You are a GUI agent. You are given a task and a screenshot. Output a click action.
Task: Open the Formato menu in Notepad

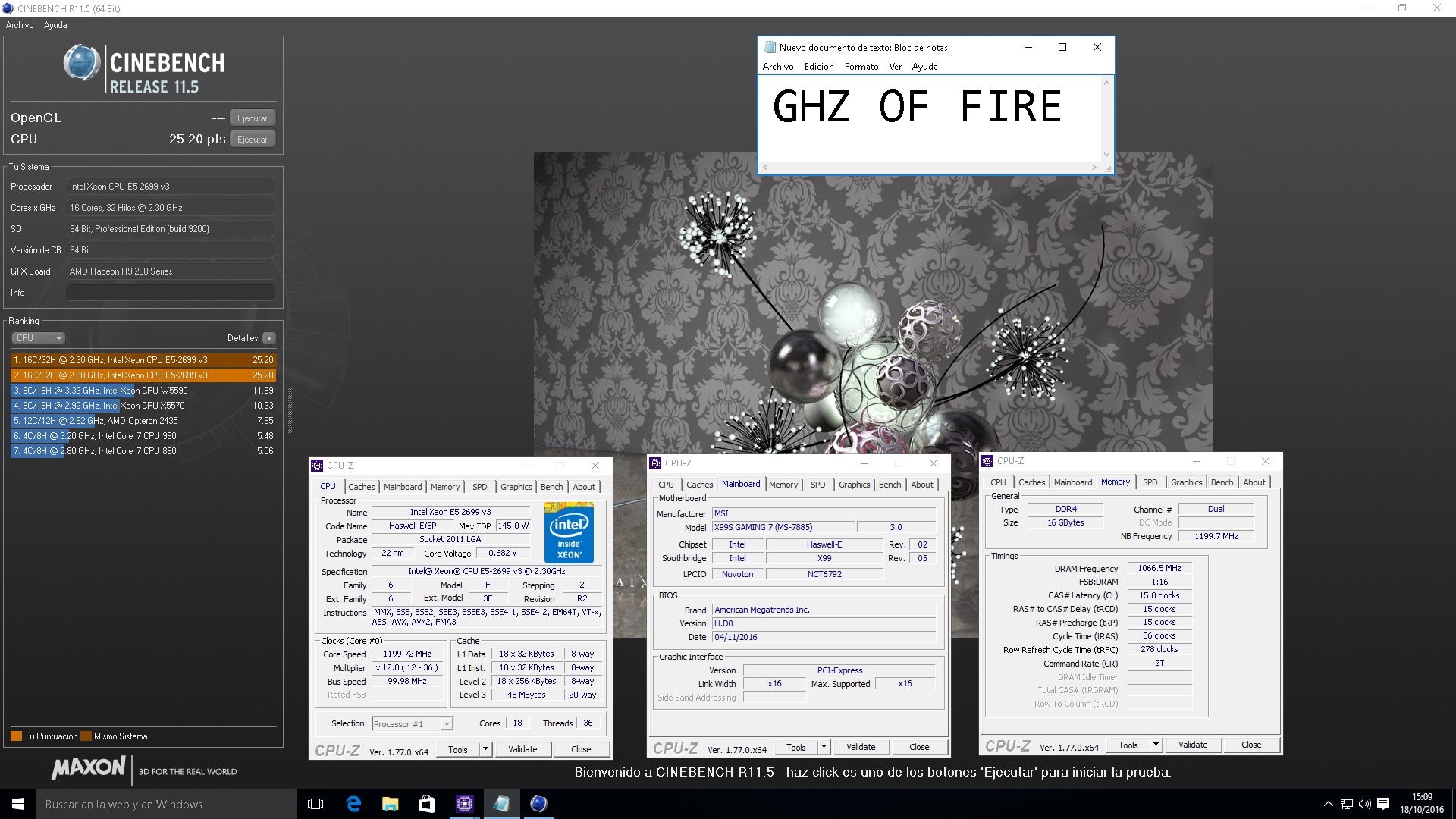861,67
